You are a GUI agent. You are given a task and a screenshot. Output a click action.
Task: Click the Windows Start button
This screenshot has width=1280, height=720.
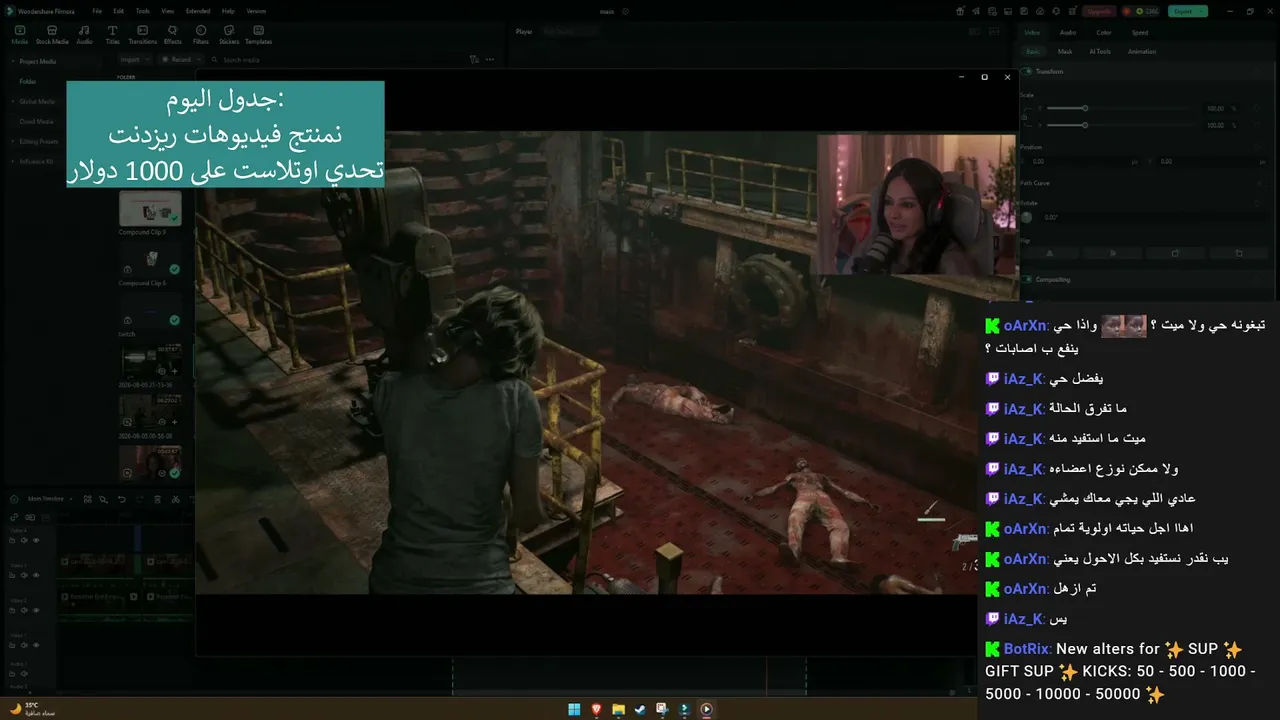[x=575, y=709]
